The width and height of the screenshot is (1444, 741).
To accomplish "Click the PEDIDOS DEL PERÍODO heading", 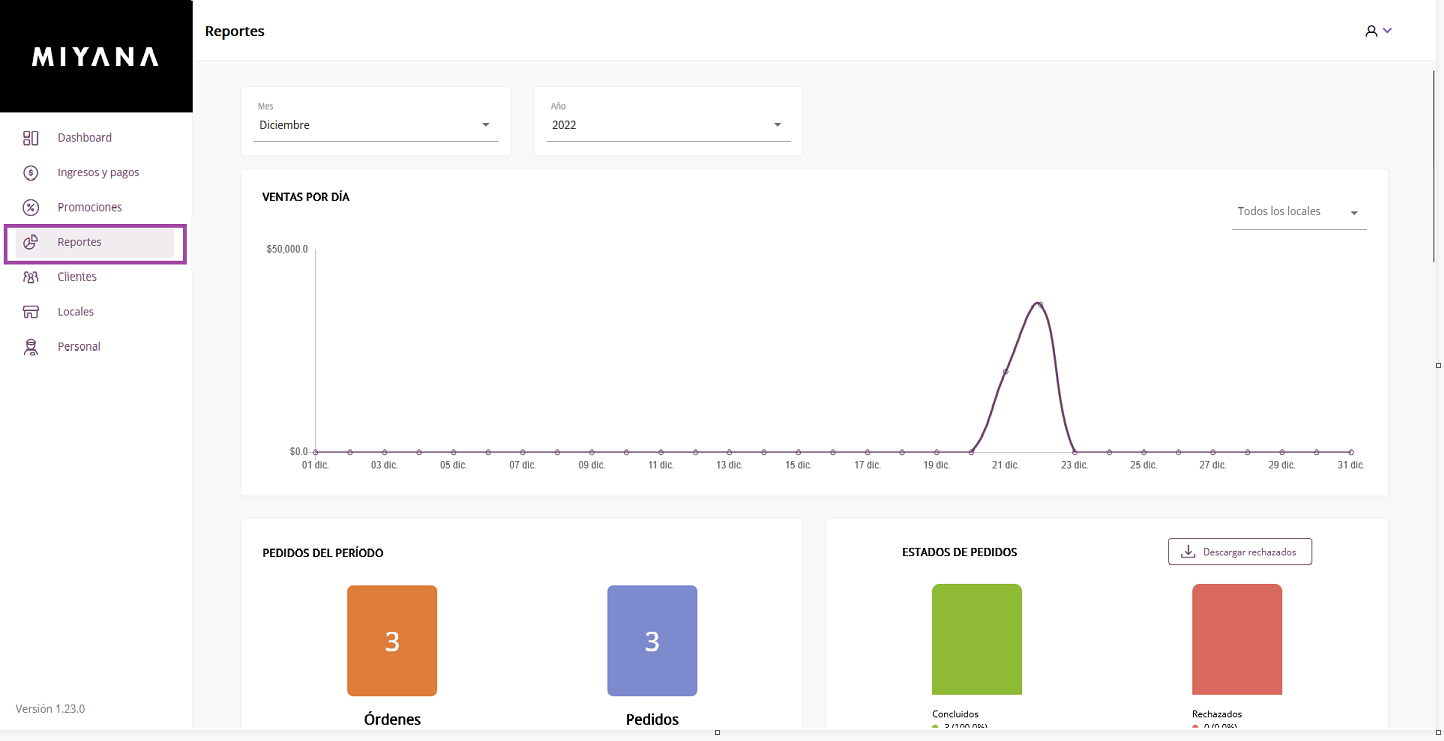I will click(x=323, y=553).
